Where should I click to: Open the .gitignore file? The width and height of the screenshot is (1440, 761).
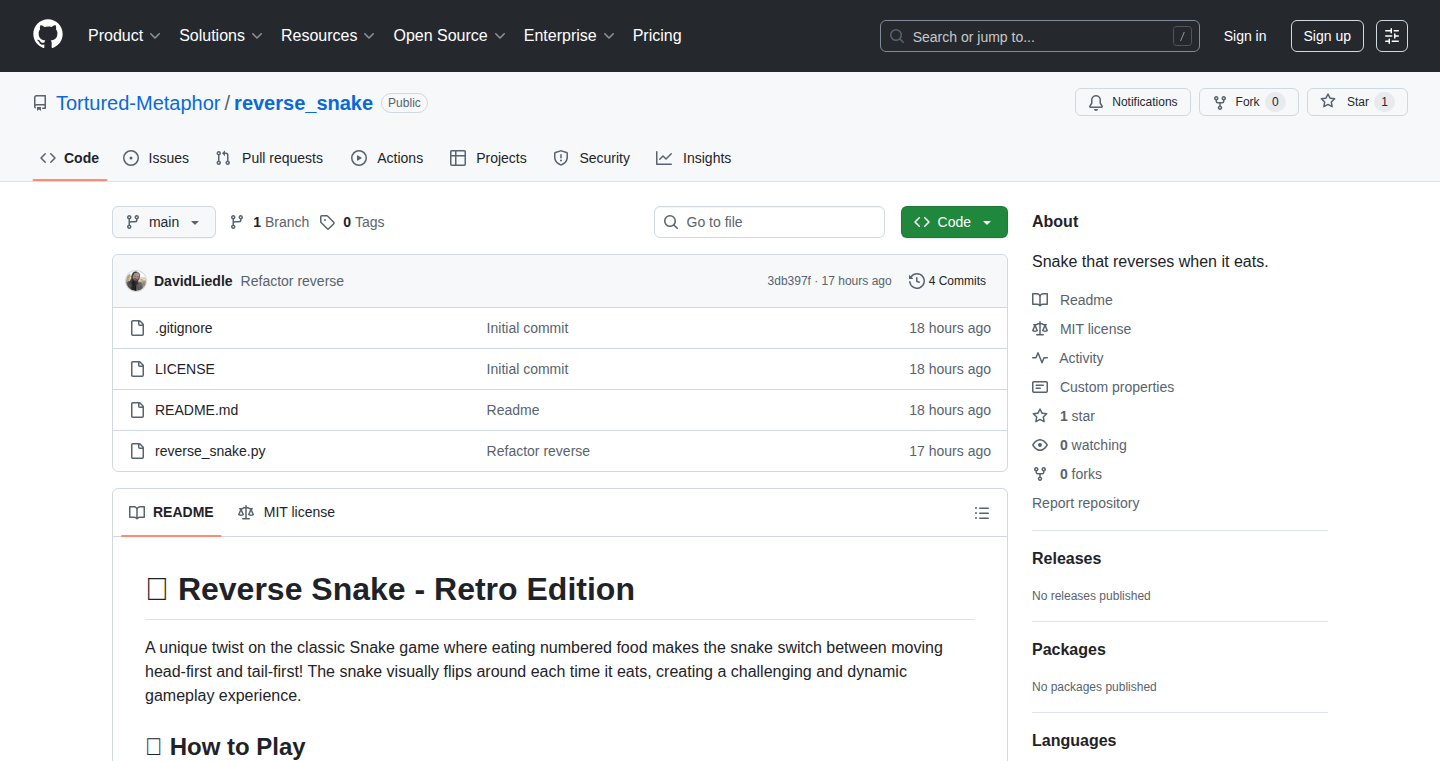(x=184, y=328)
